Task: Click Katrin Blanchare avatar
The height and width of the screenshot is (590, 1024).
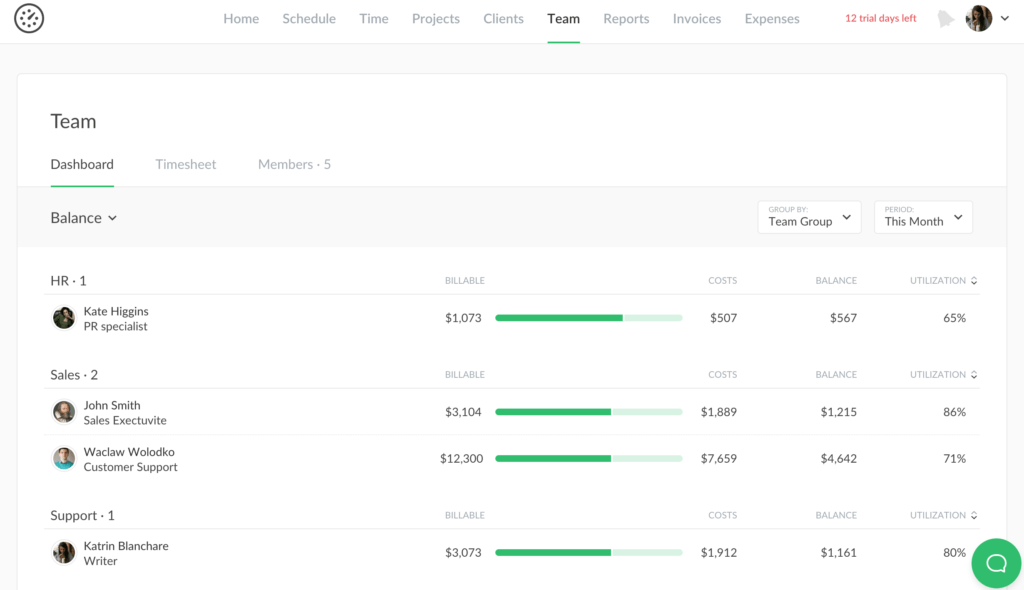Action: tap(63, 553)
